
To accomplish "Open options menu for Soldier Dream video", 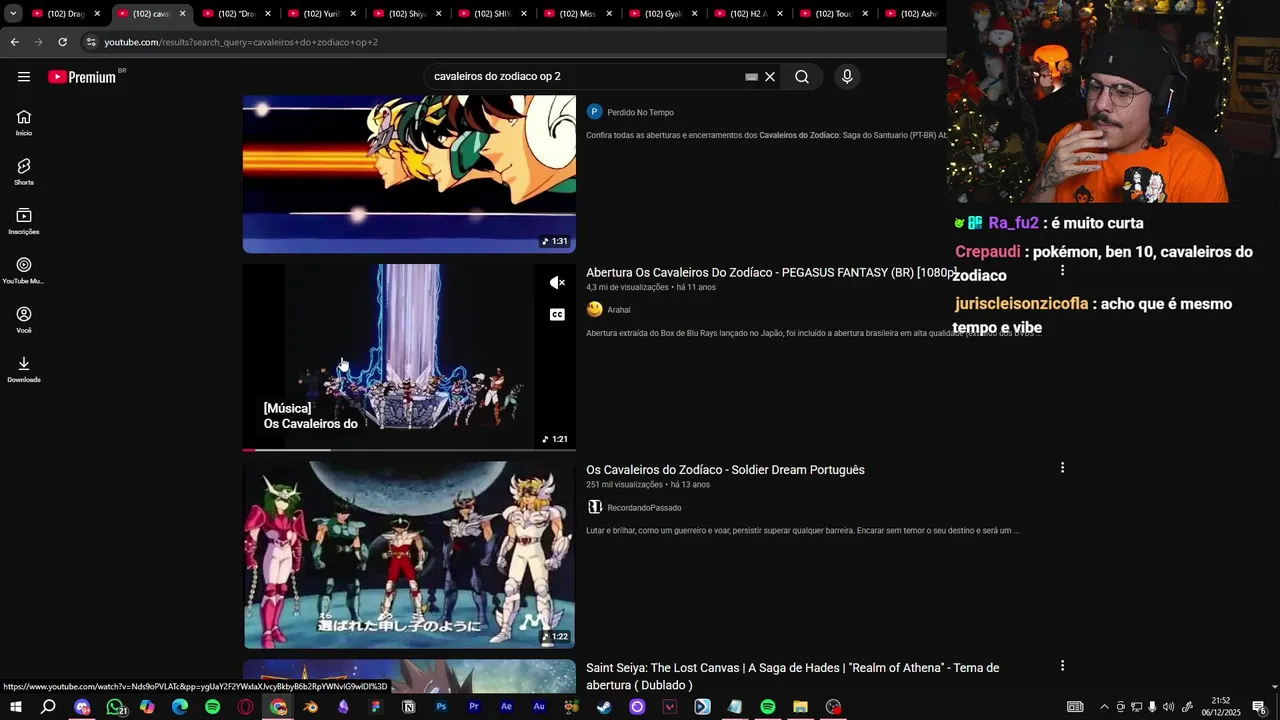I will pyautogui.click(x=1062, y=468).
